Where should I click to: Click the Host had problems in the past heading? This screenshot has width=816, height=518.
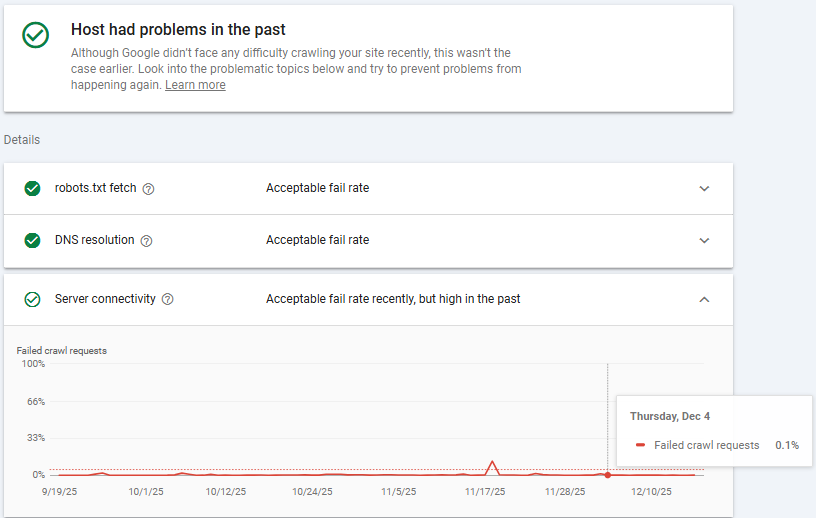point(178,30)
